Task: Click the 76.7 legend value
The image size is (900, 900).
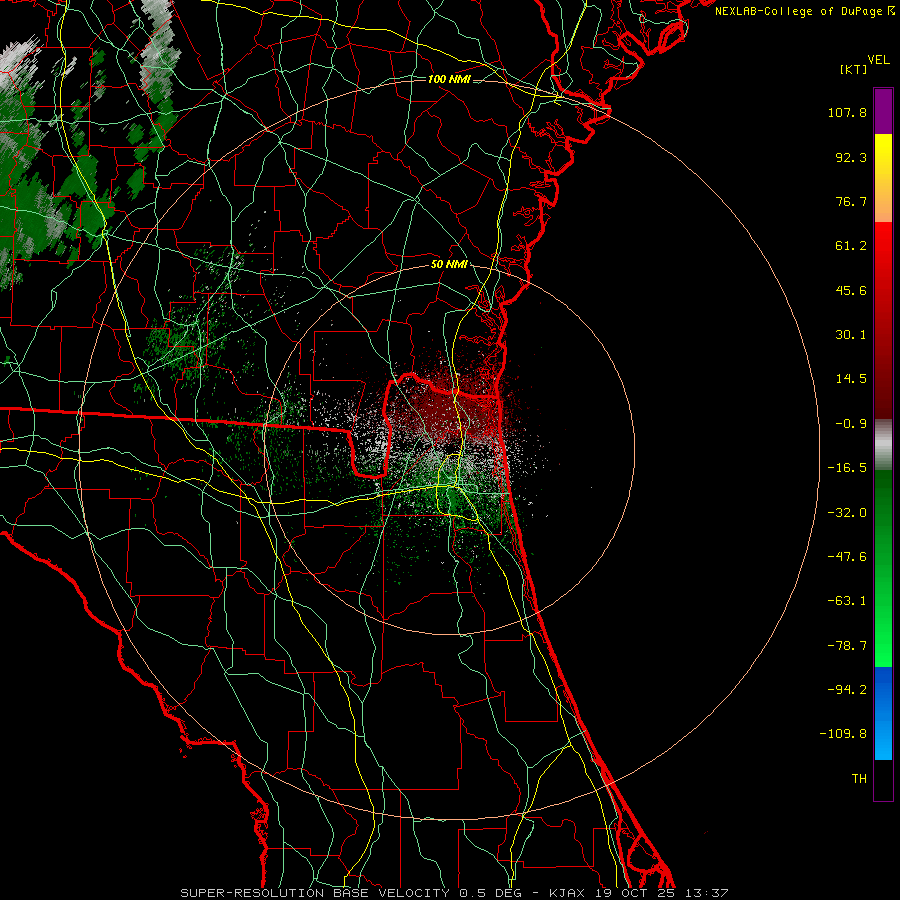Action: [851, 201]
